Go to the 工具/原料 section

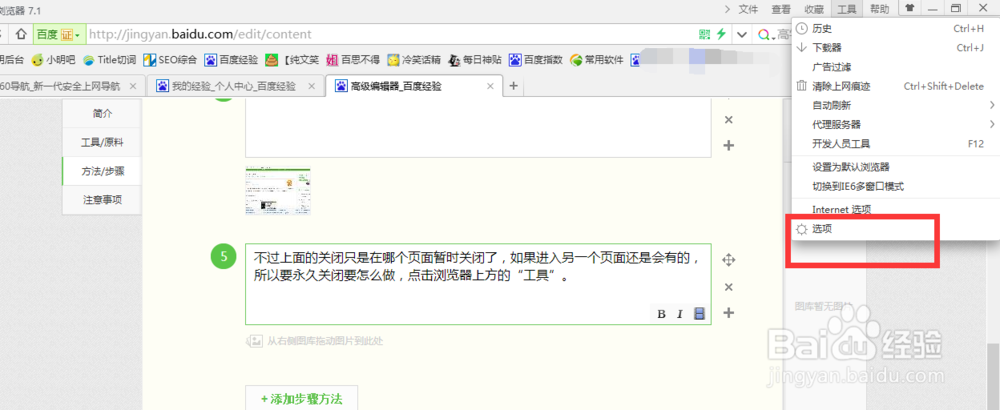pos(102,142)
